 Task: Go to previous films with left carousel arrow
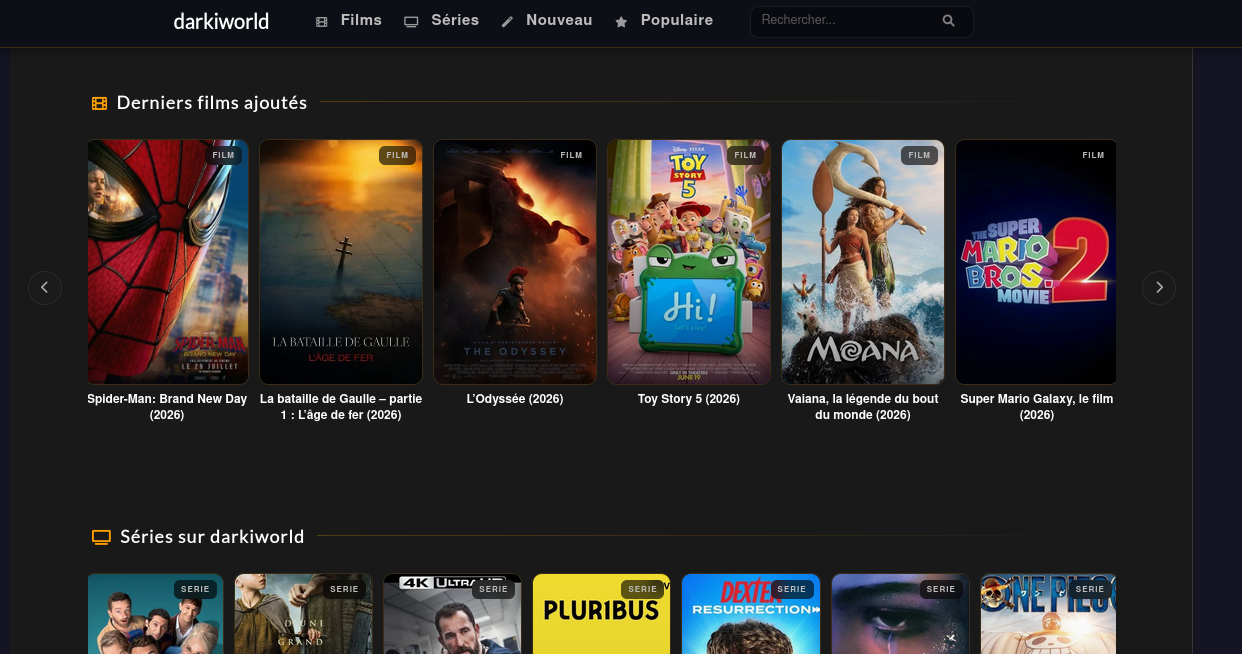click(x=45, y=288)
